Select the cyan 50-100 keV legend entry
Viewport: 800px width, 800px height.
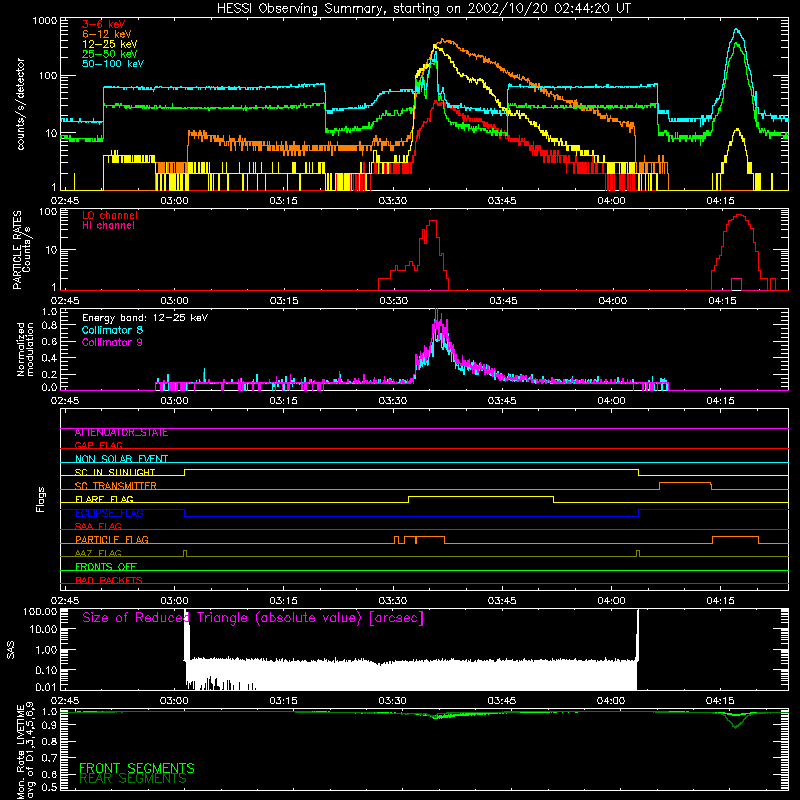click(113, 64)
